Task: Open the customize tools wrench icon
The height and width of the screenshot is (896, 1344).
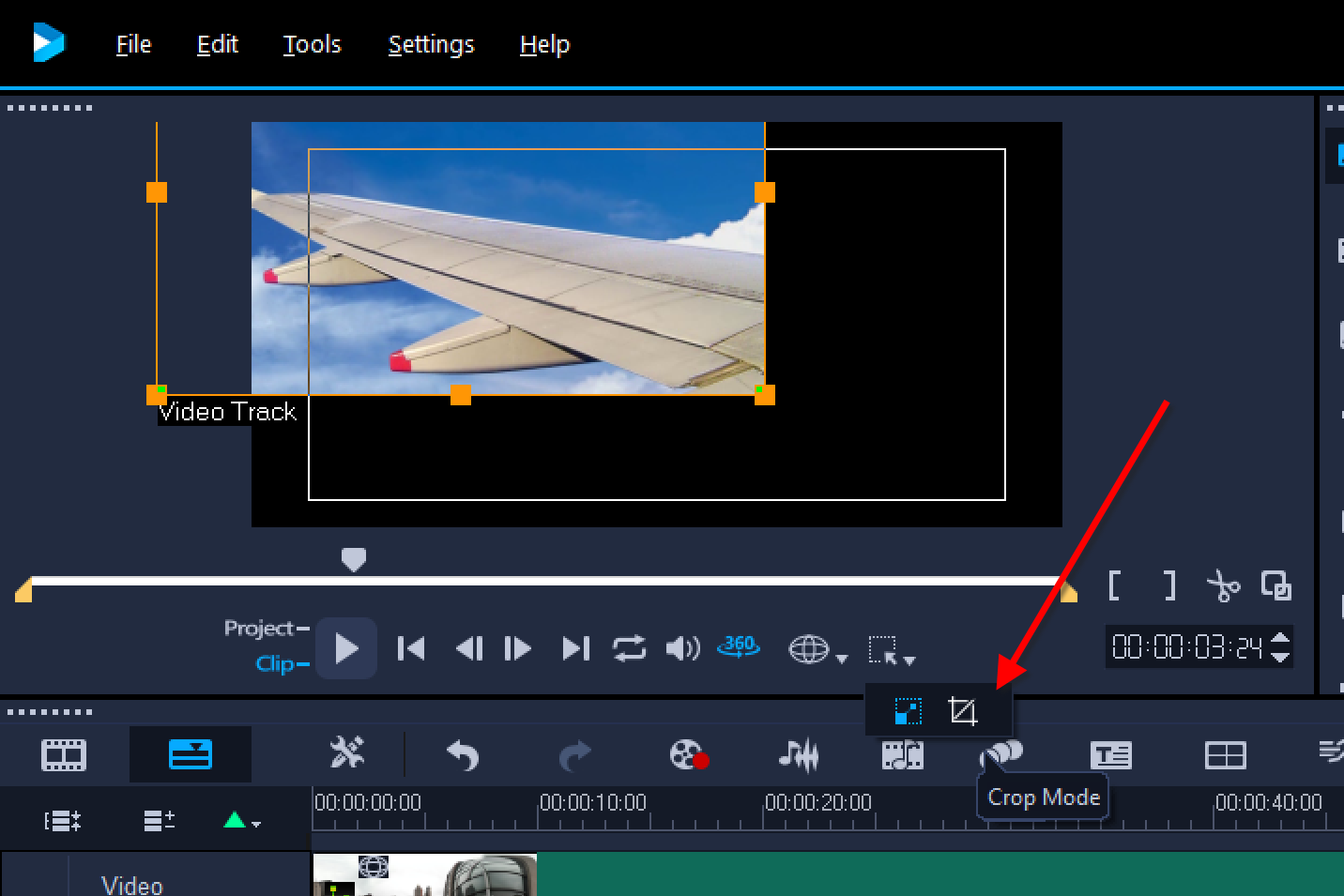Action: tap(346, 752)
